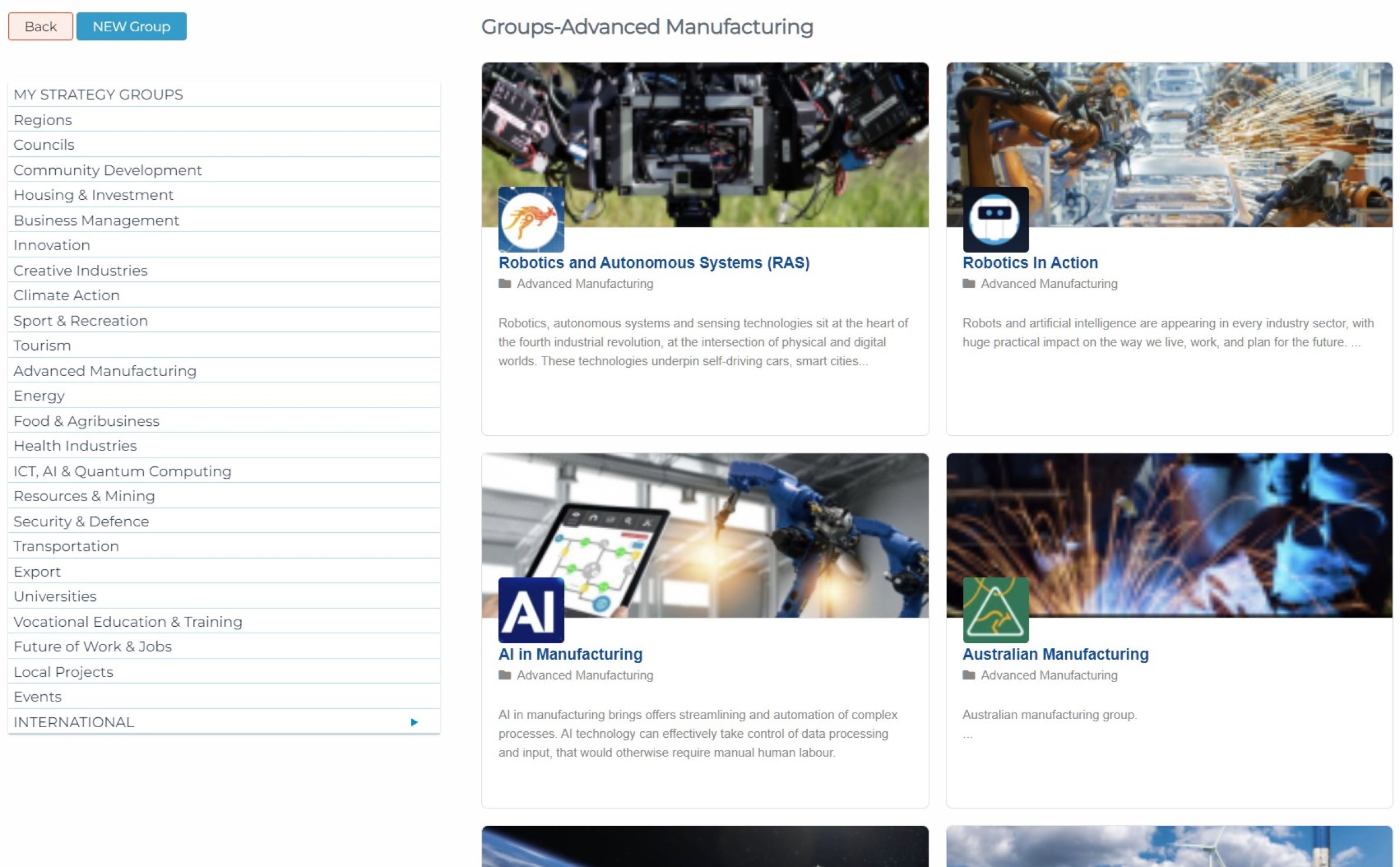Screen dimensions: 1400x867
Task: Select Universities category
Action: point(224,597)
